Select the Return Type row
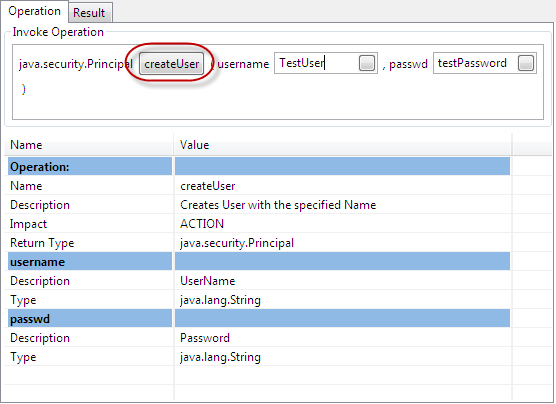 point(259,243)
